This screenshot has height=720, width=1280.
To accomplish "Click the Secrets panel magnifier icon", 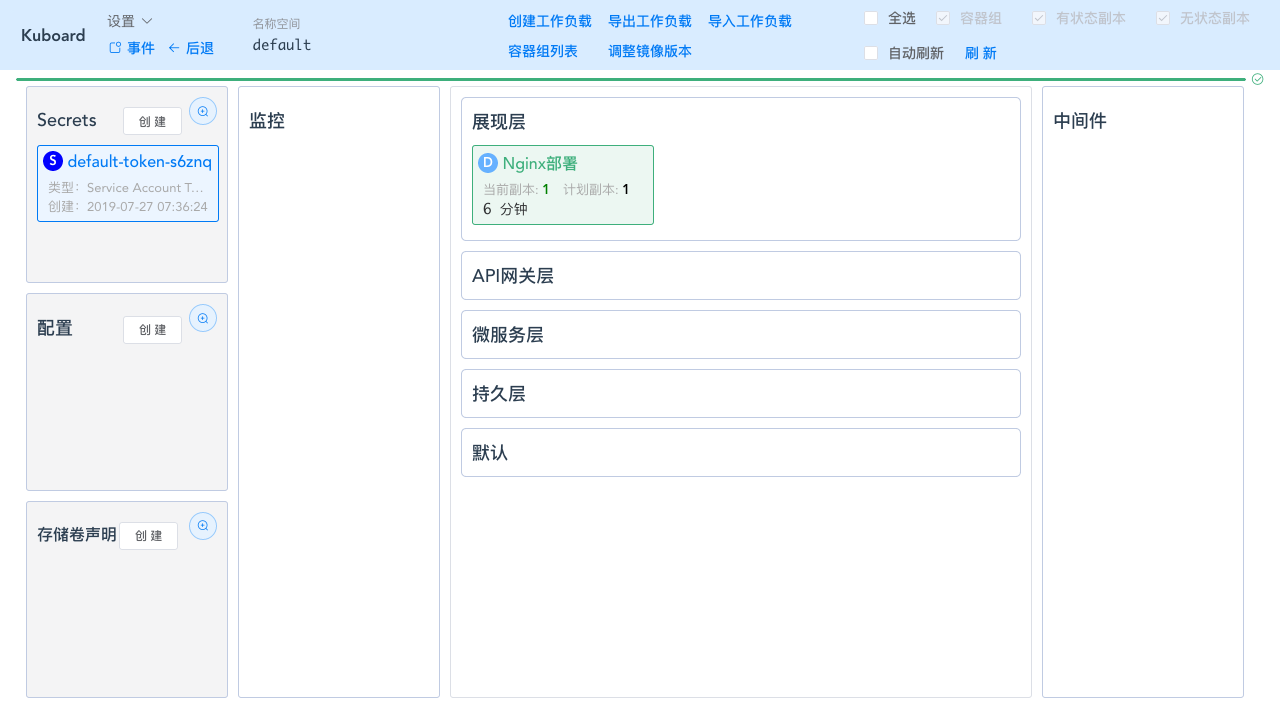I will pyautogui.click(x=203, y=111).
